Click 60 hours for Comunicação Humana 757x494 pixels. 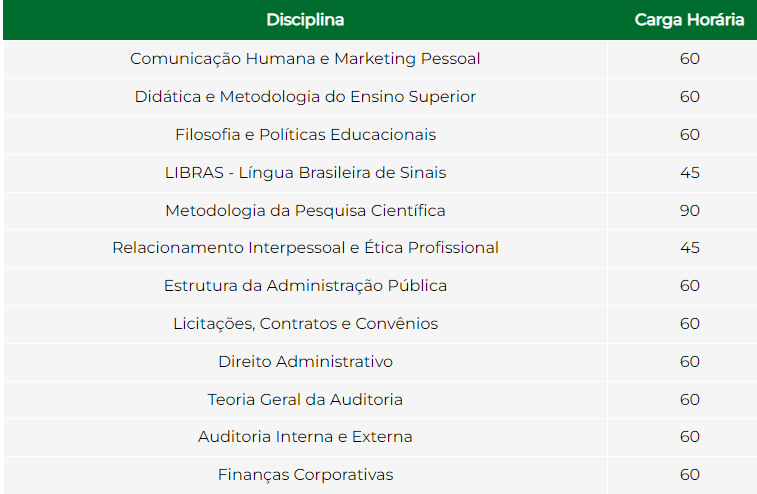click(x=689, y=59)
